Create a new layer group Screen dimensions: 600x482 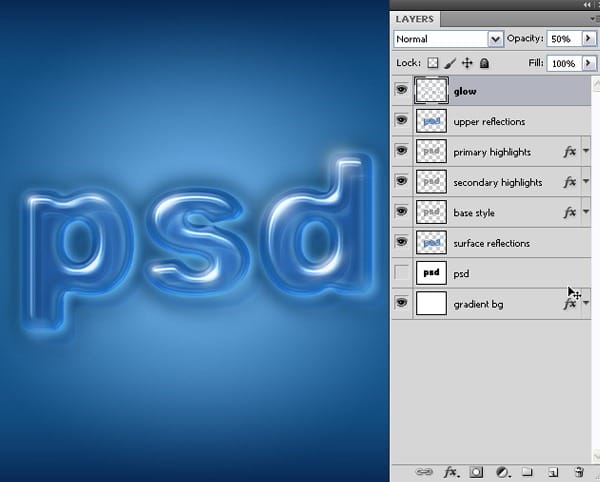[x=527, y=472]
